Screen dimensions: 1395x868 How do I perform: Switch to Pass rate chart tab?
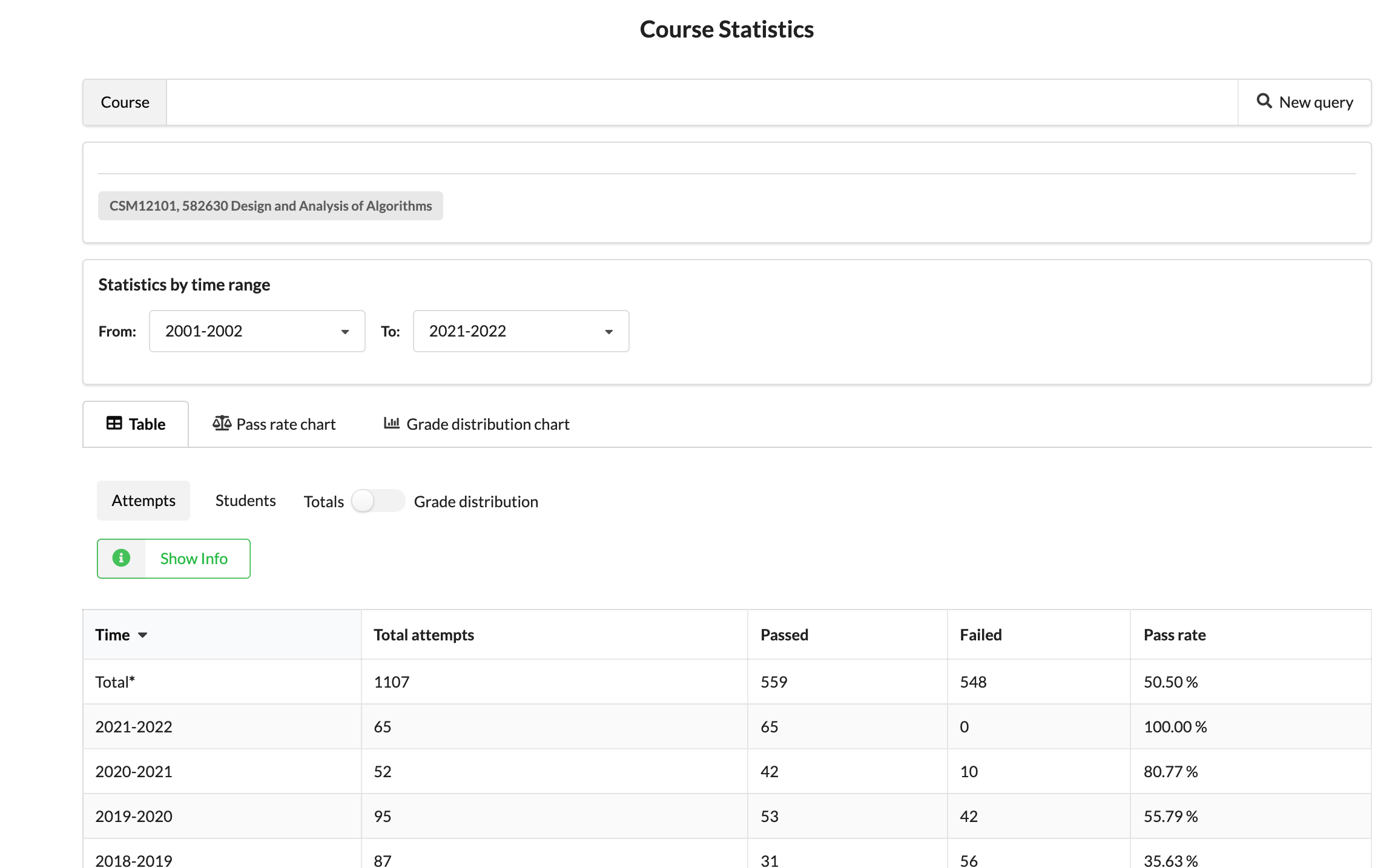(274, 424)
